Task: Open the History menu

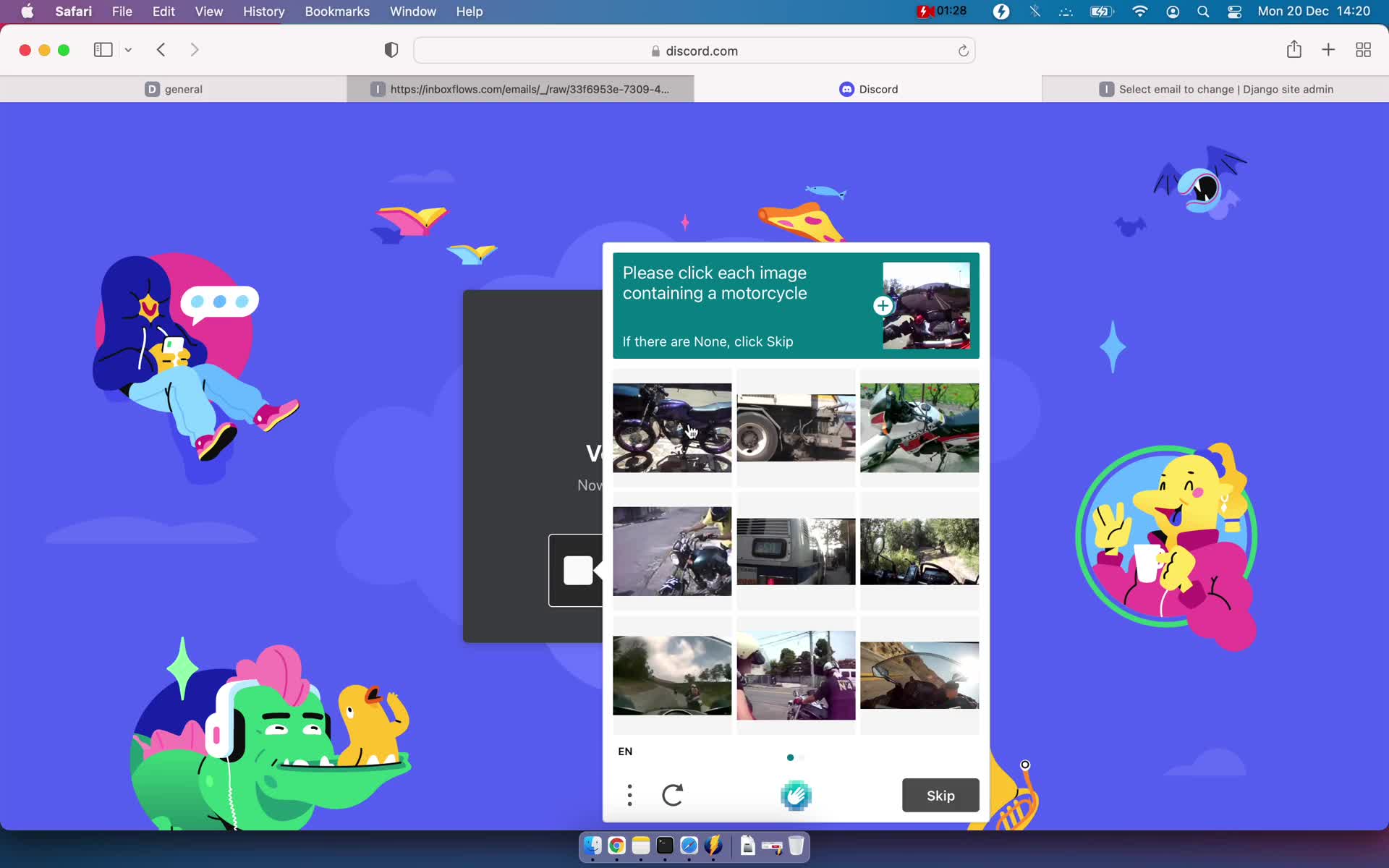Action: pyautogui.click(x=264, y=12)
